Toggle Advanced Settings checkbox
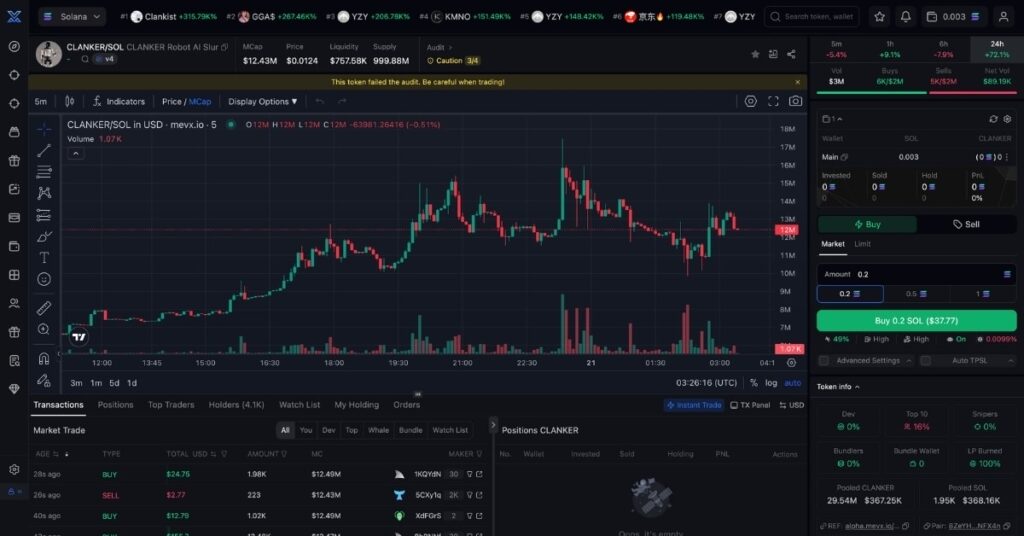 [x=824, y=360]
